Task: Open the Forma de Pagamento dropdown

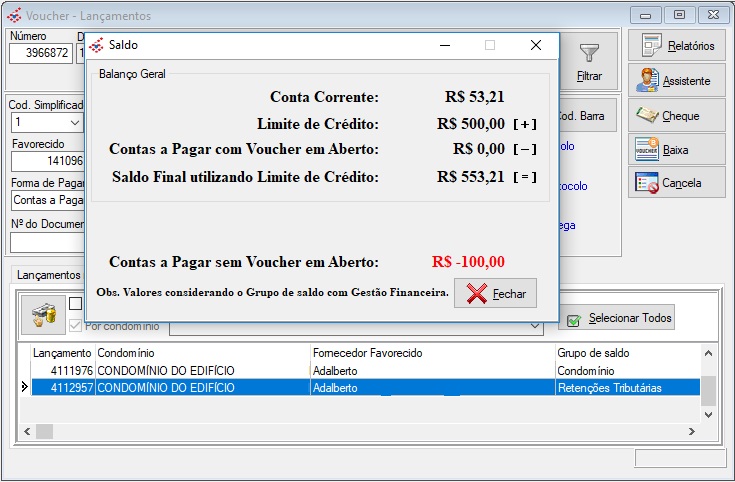Action: point(47,200)
